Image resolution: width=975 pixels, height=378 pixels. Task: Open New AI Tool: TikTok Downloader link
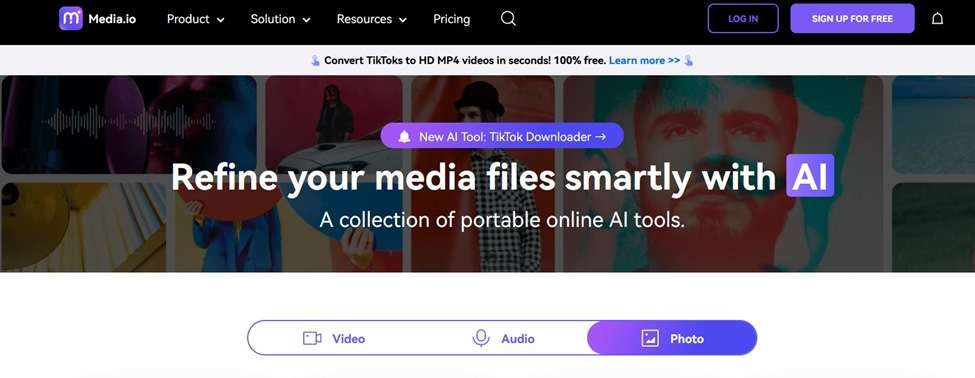[502, 136]
